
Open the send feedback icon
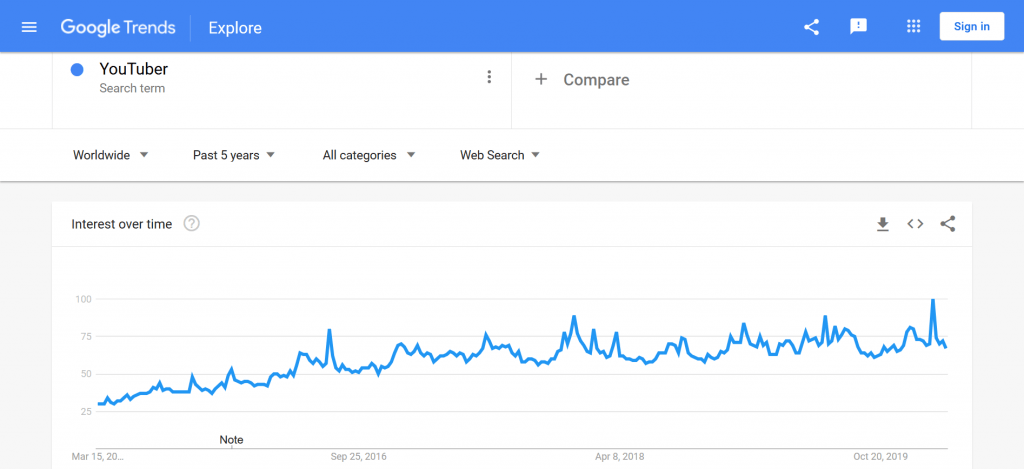coord(858,27)
